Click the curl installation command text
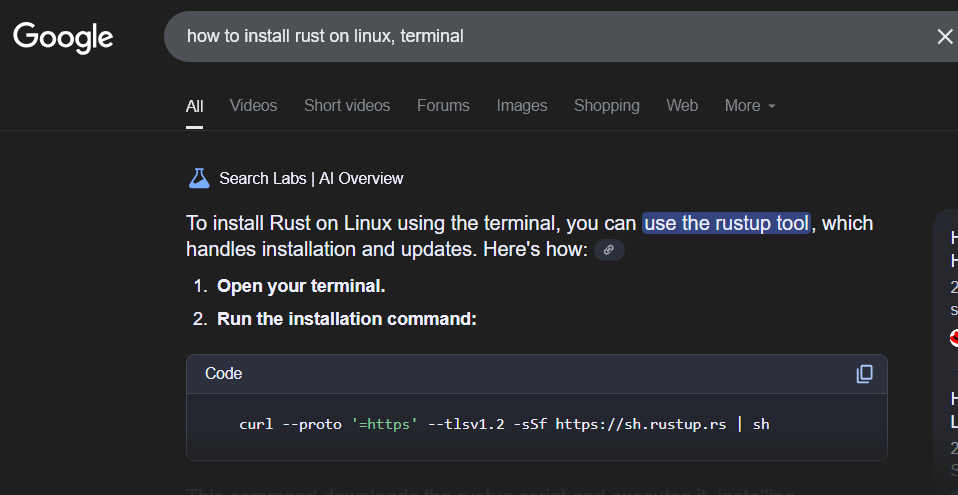Image resolution: width=958 pixels, height=495 pixels. [x=504, y=424]
